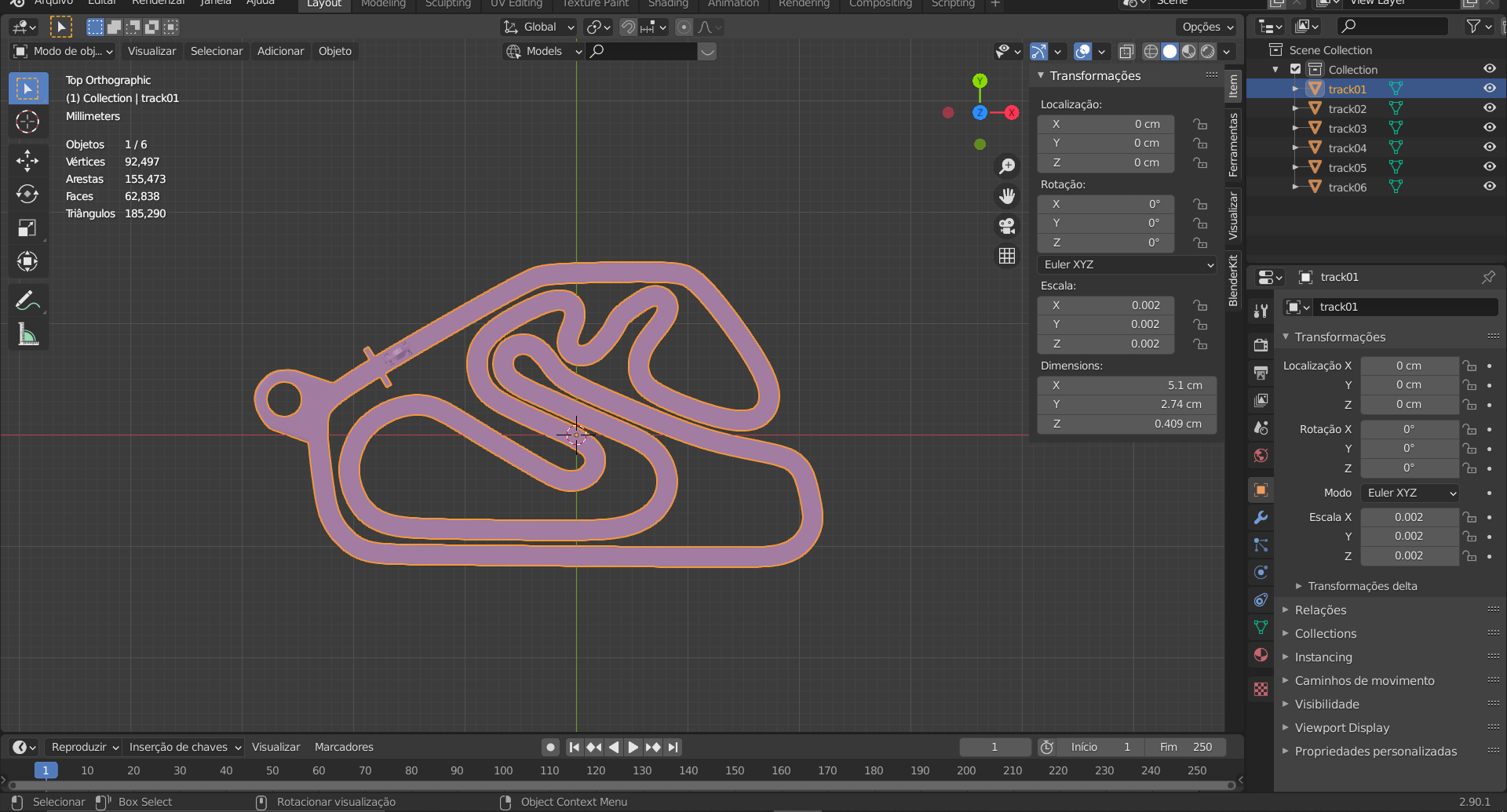Select the Rotate tool

(x=27, y=195)
